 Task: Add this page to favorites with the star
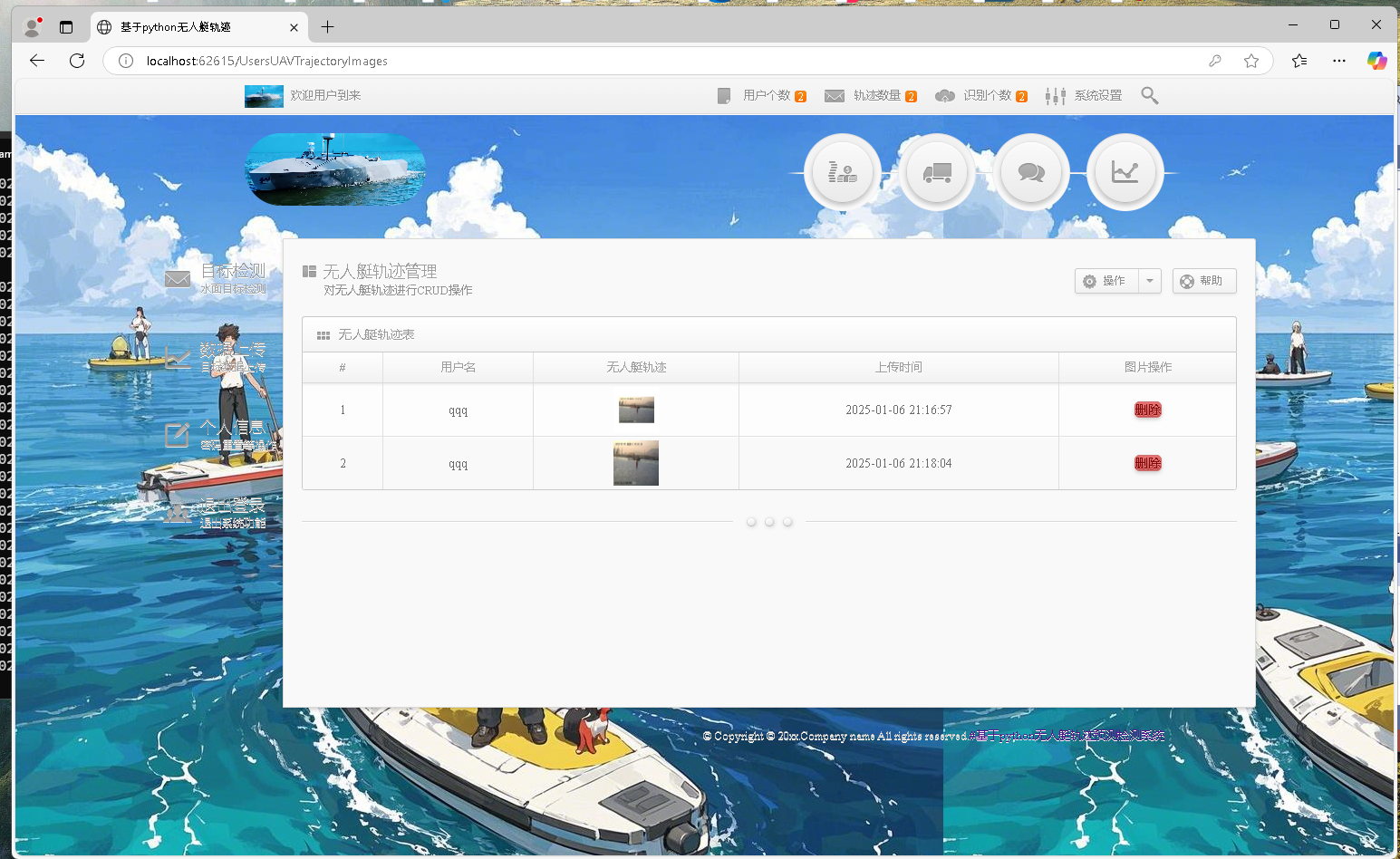1251,61
